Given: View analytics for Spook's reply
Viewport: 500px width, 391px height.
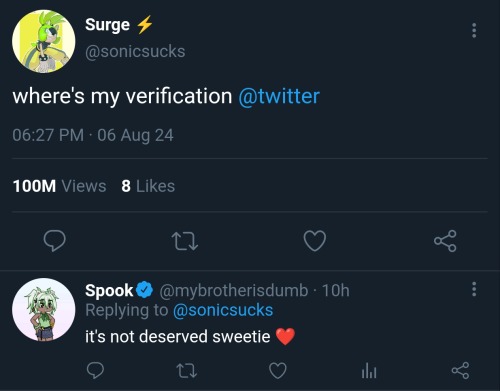Looking at the screenshot, I should click(369, 371).
